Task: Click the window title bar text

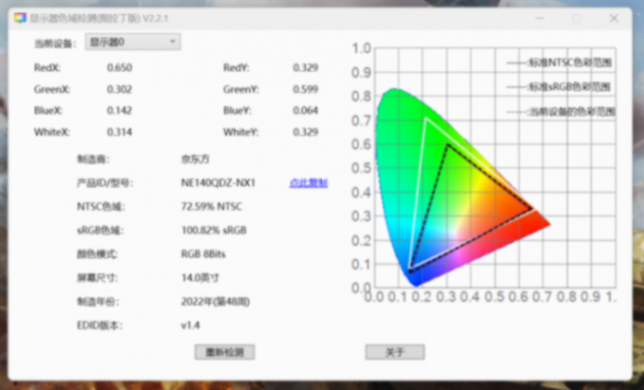Action: [99, 18]
